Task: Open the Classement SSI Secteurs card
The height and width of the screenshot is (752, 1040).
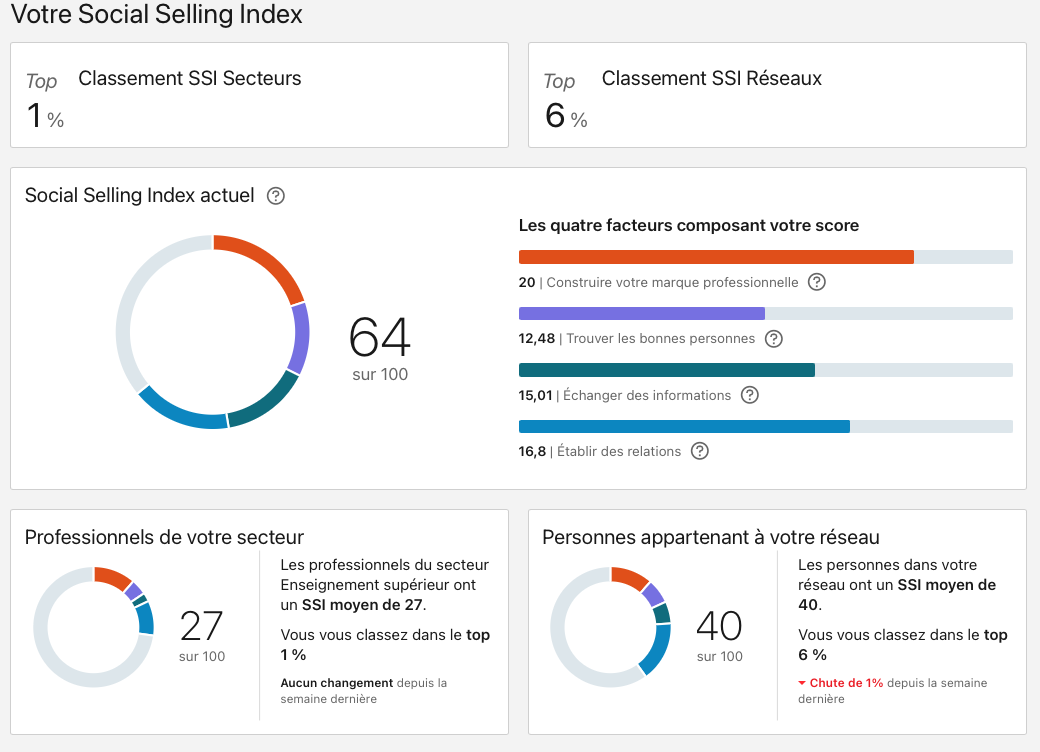Action: [259, 95]
